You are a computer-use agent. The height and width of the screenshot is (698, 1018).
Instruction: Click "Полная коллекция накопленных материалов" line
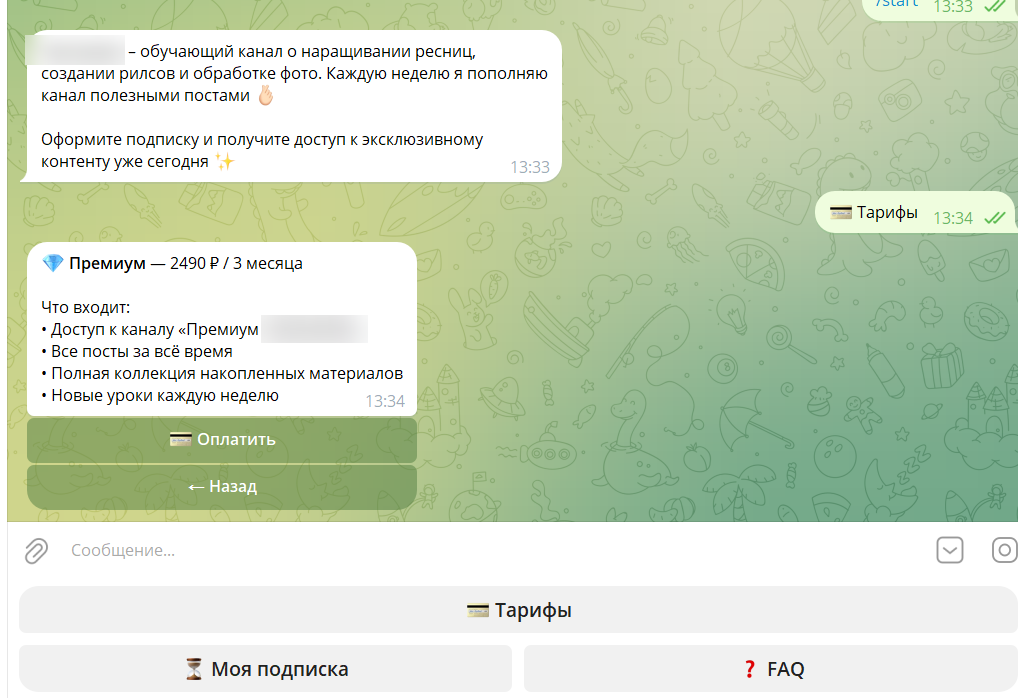227,373
